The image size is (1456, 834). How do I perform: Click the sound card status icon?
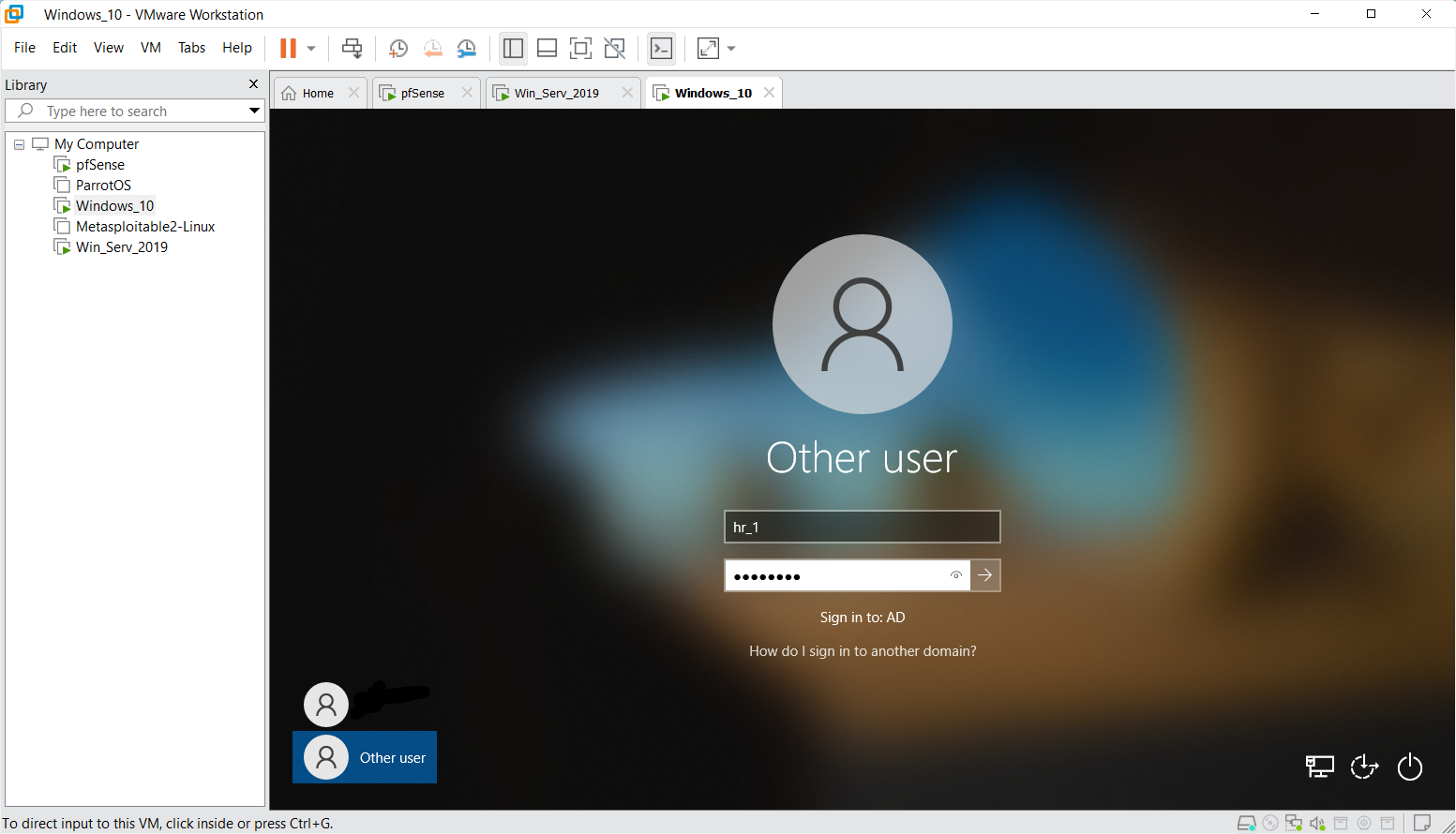1317,824
